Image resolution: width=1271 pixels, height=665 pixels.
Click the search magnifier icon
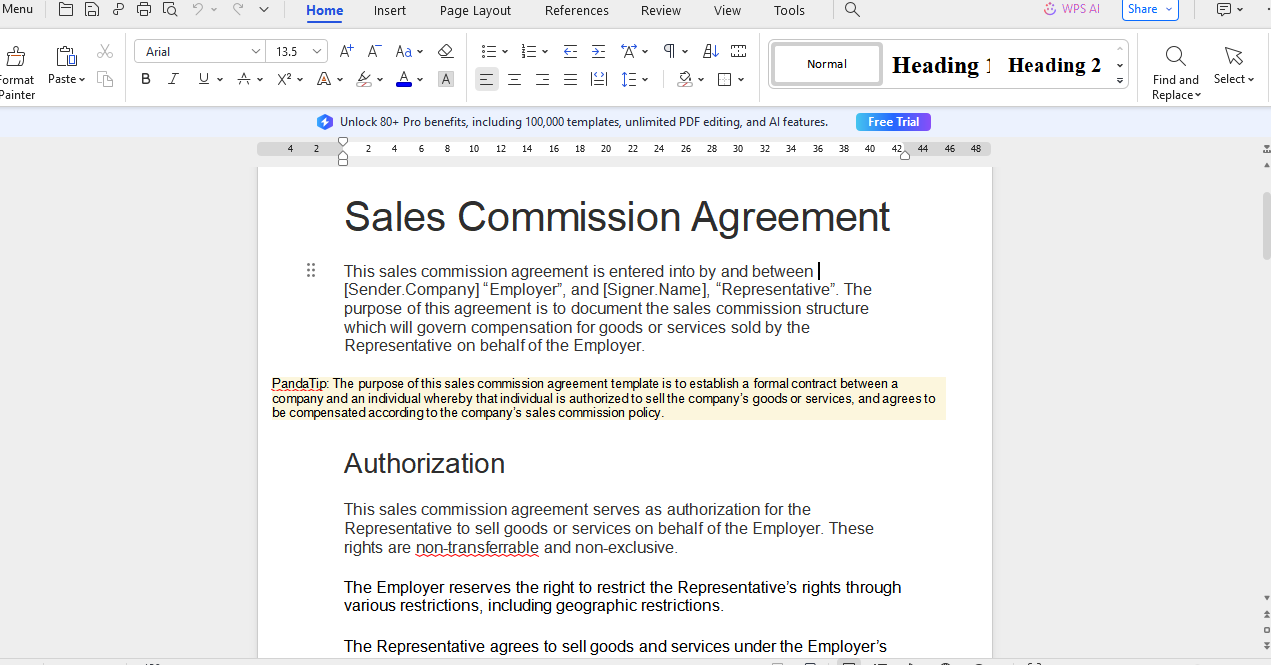[852, 10]
